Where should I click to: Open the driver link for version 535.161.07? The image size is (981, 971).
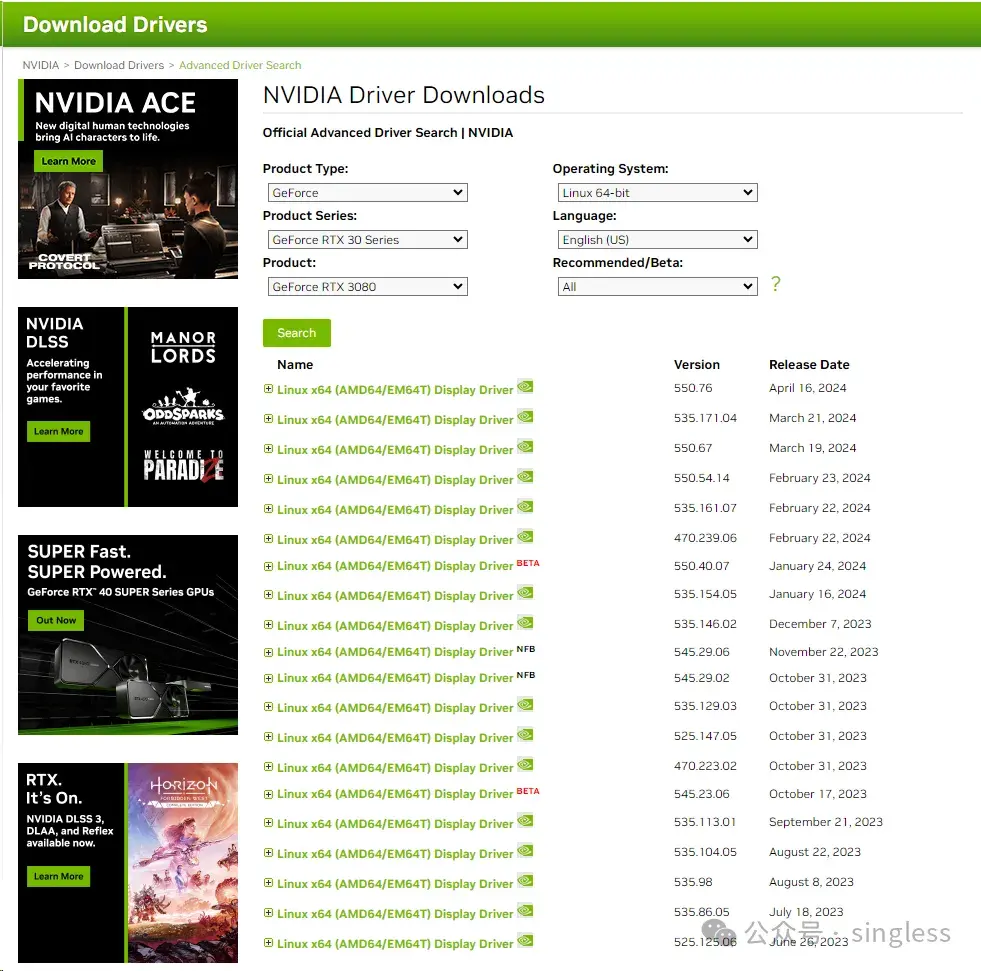click(x=395, y=510)
